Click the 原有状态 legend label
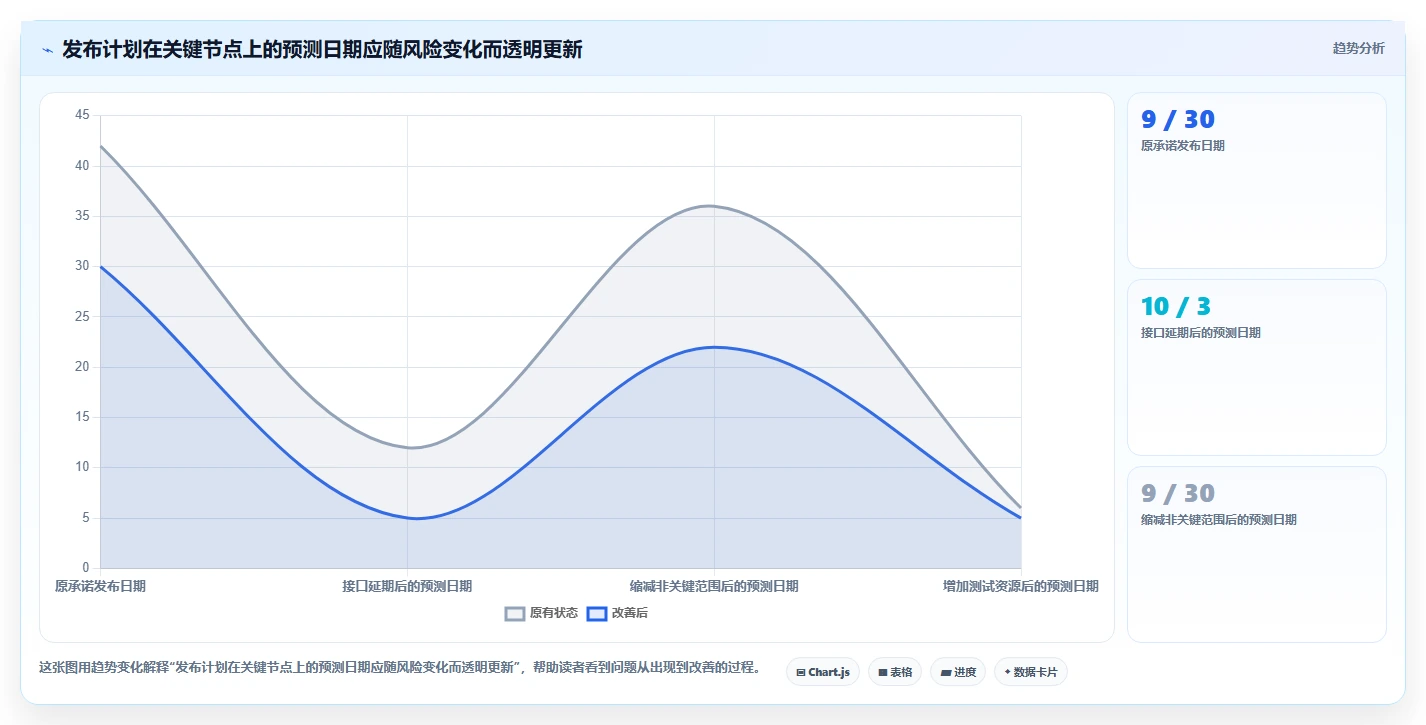 click(x=553, y=613)
